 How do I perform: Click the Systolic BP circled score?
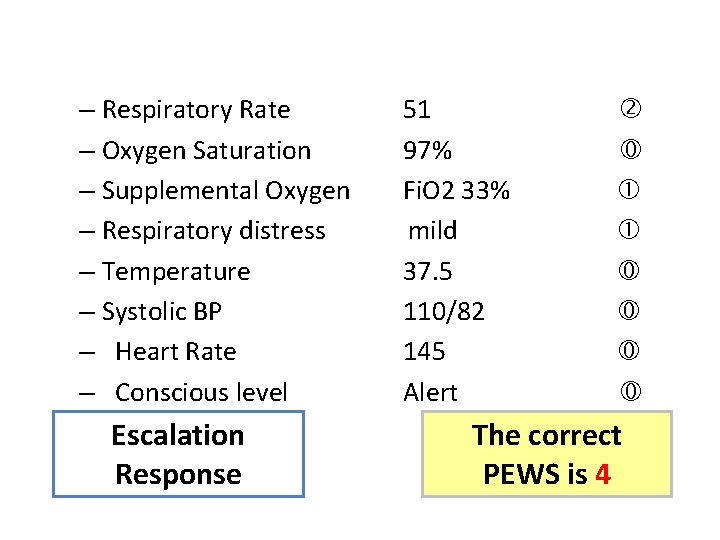coord(632,312)
